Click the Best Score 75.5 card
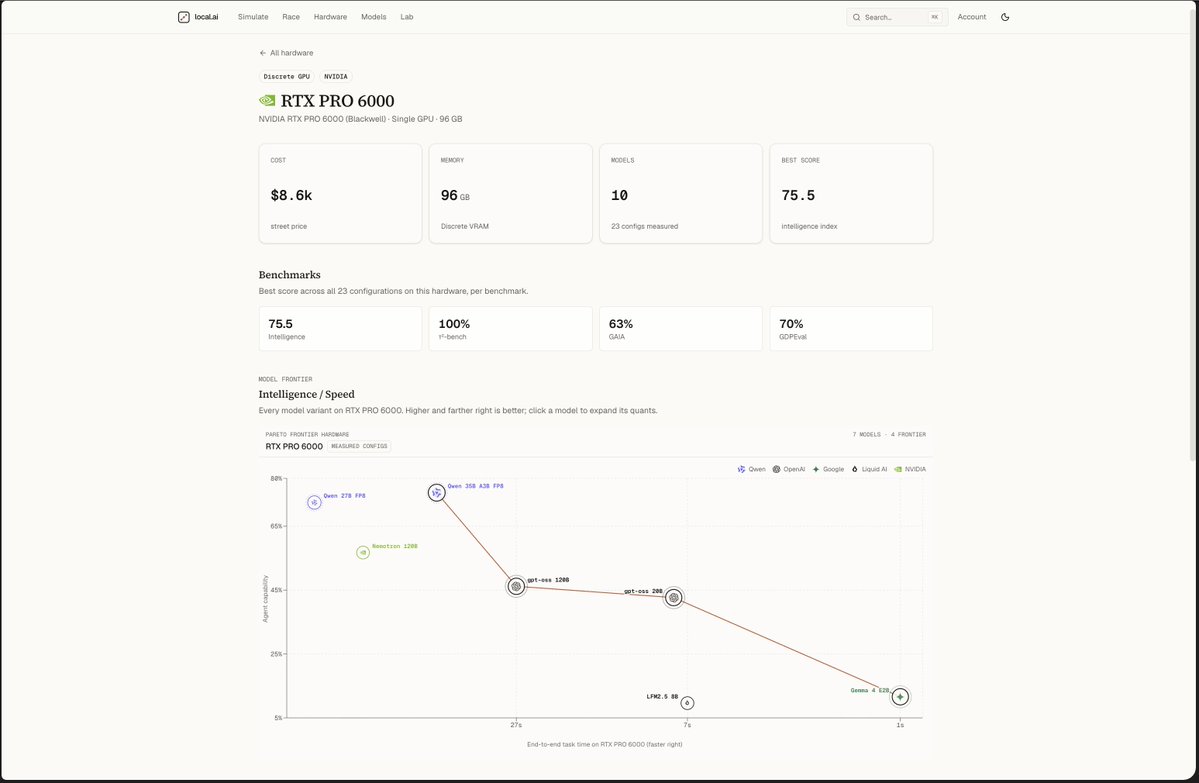This screenshot has height=783, width=1199. [851, 193]
